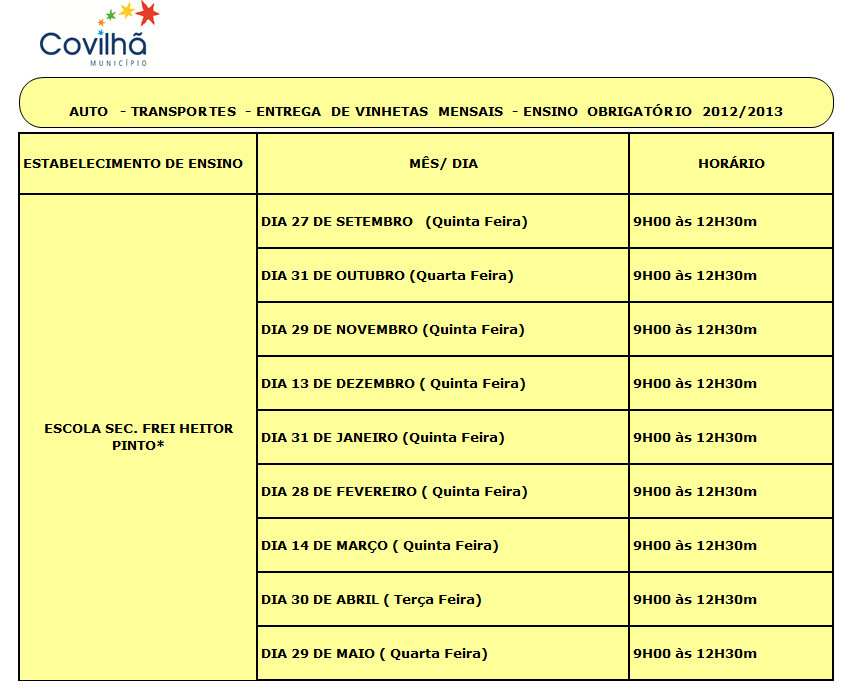Viewport: 845px width, 693px height.
Task: Select the Horário column header
Action: pyautogui.click(x=731, y=163)
